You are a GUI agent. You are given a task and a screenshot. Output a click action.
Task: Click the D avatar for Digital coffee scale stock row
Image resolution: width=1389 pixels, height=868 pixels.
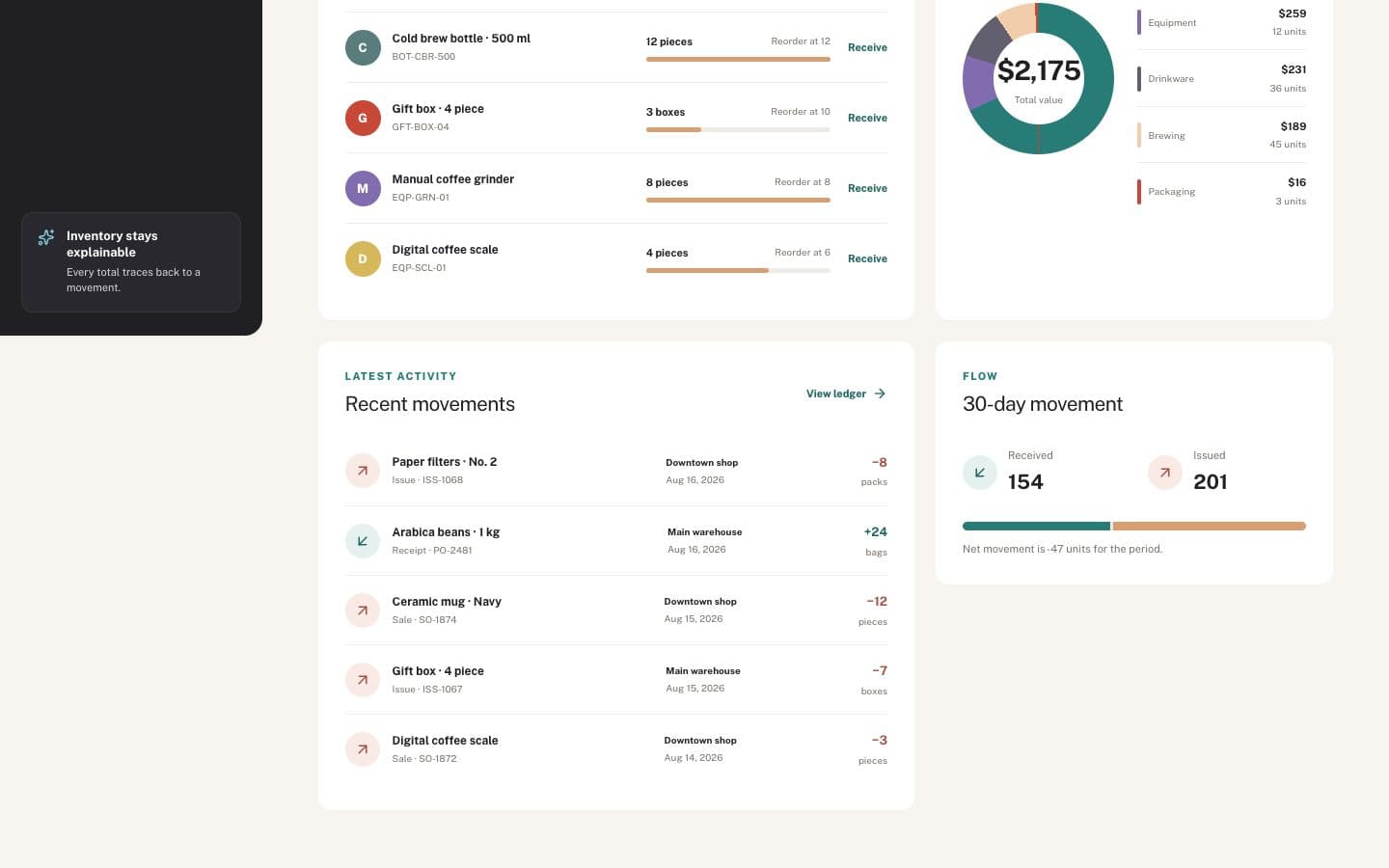click(x=363, y=258)
